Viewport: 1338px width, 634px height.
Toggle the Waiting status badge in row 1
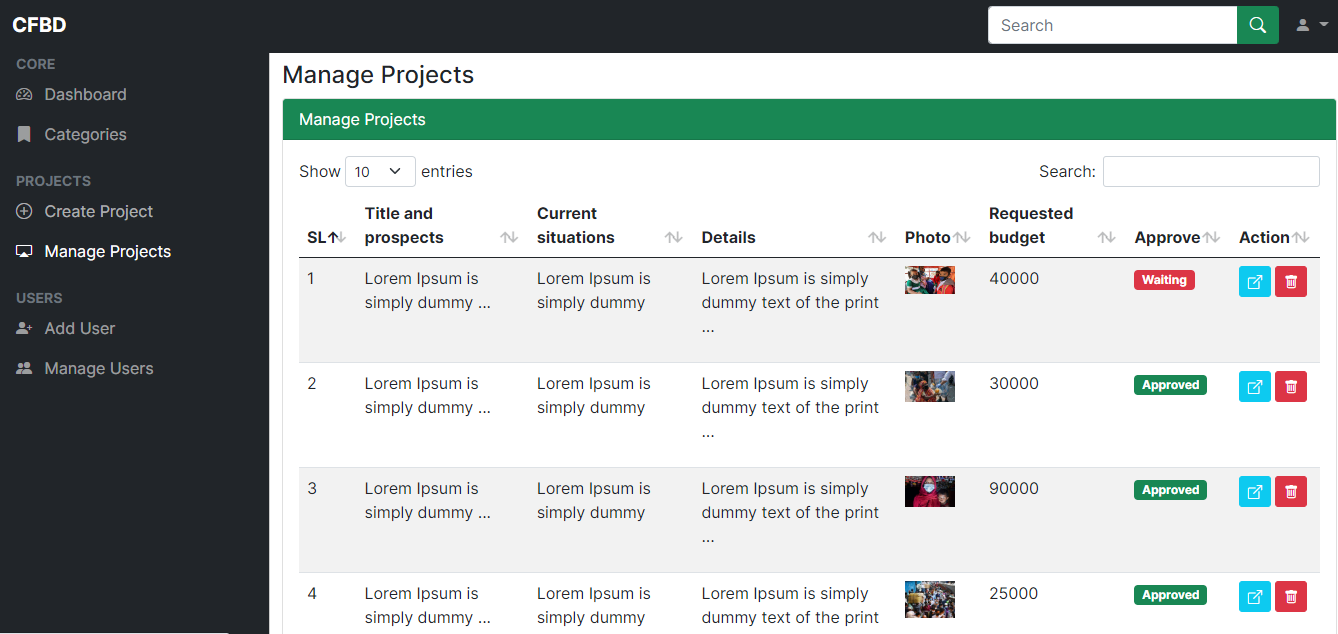pyautogui.click(x=1164, y=280)
